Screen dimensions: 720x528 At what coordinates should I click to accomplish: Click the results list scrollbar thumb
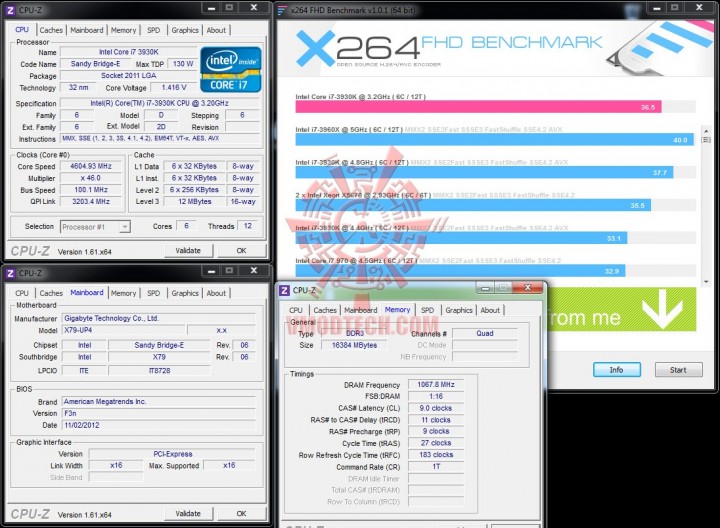pos(706,140)
